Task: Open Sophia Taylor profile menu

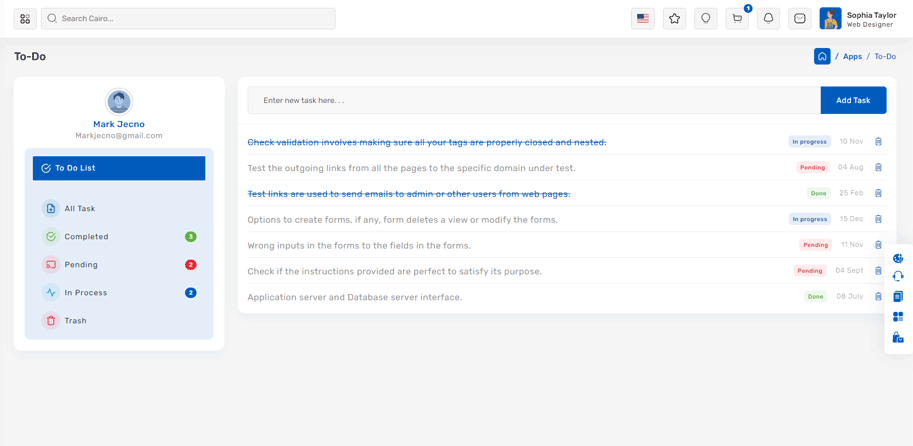Action: (x=859, y=18)
